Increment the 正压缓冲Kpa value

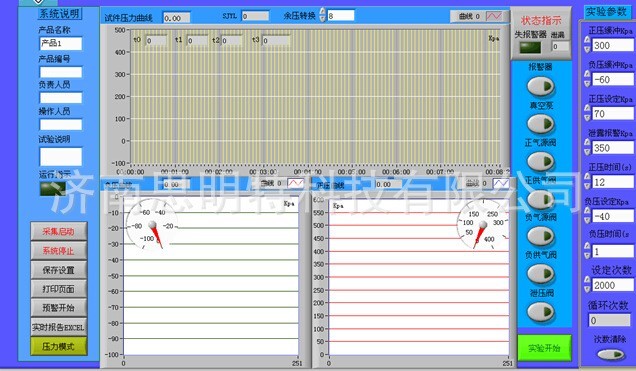point(587,40)
